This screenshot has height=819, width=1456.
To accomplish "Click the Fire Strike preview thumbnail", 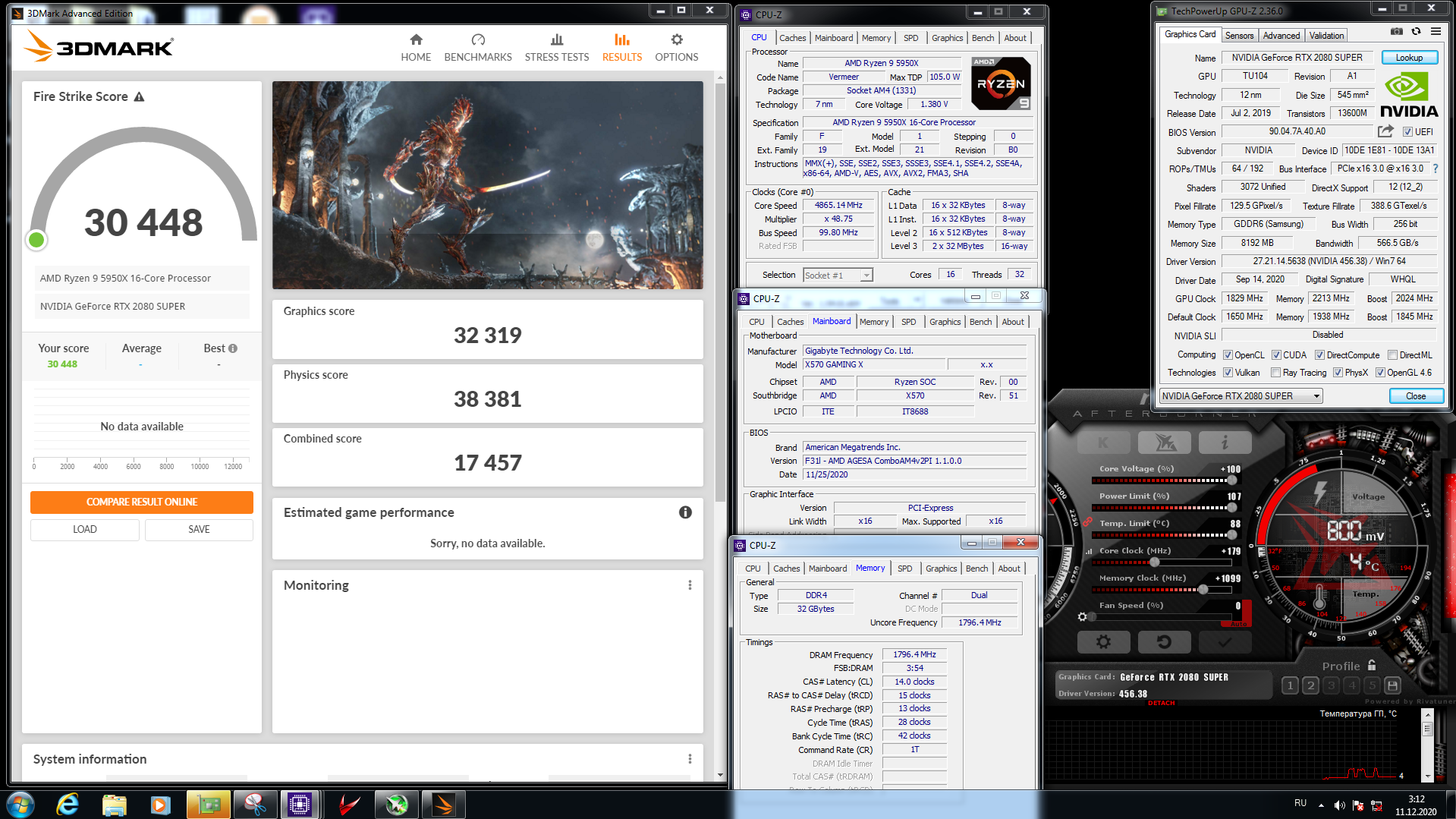I will click(x=488, y=185).
